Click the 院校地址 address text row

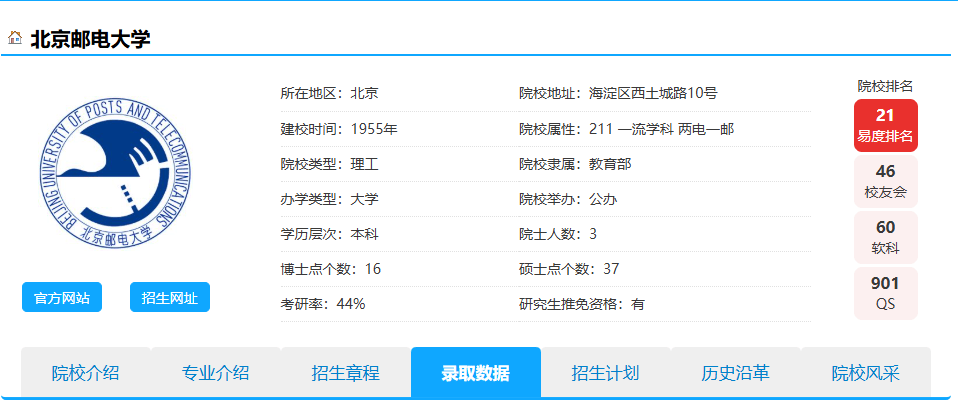coord(618,94)
